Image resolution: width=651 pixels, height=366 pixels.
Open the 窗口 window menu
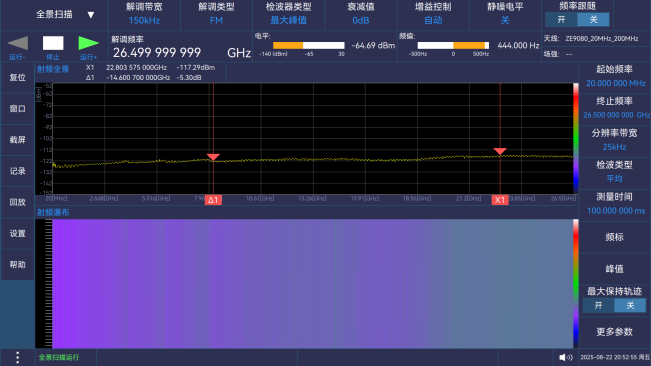coord(17,108)
